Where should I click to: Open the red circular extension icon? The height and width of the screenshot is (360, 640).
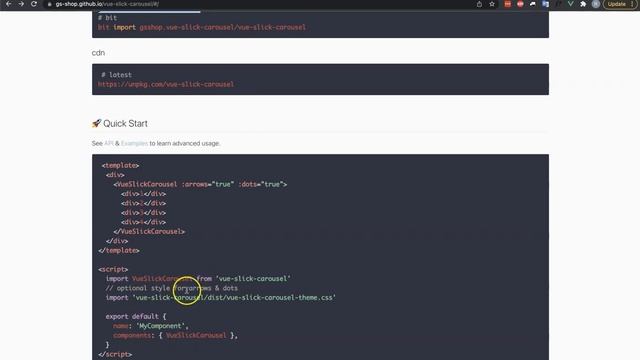520,4
